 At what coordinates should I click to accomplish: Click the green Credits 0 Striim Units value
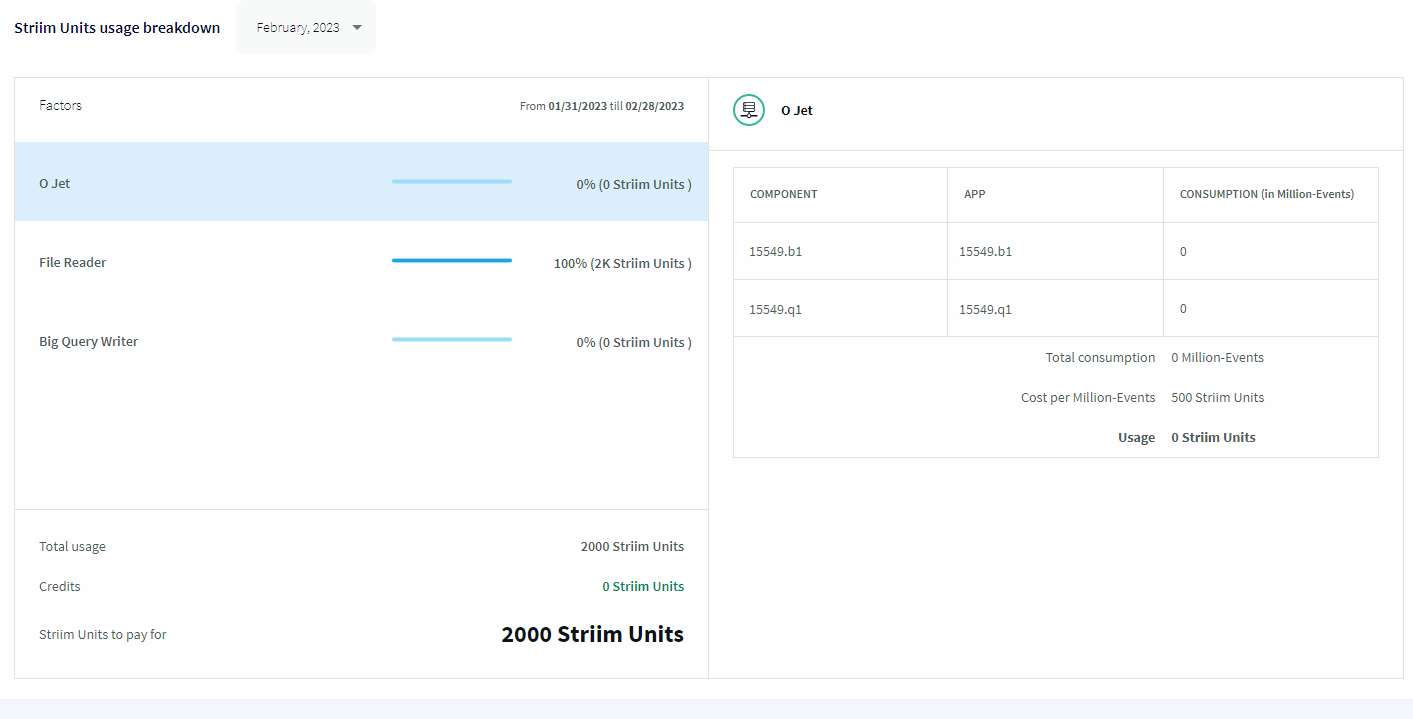[x=643, y=586]
